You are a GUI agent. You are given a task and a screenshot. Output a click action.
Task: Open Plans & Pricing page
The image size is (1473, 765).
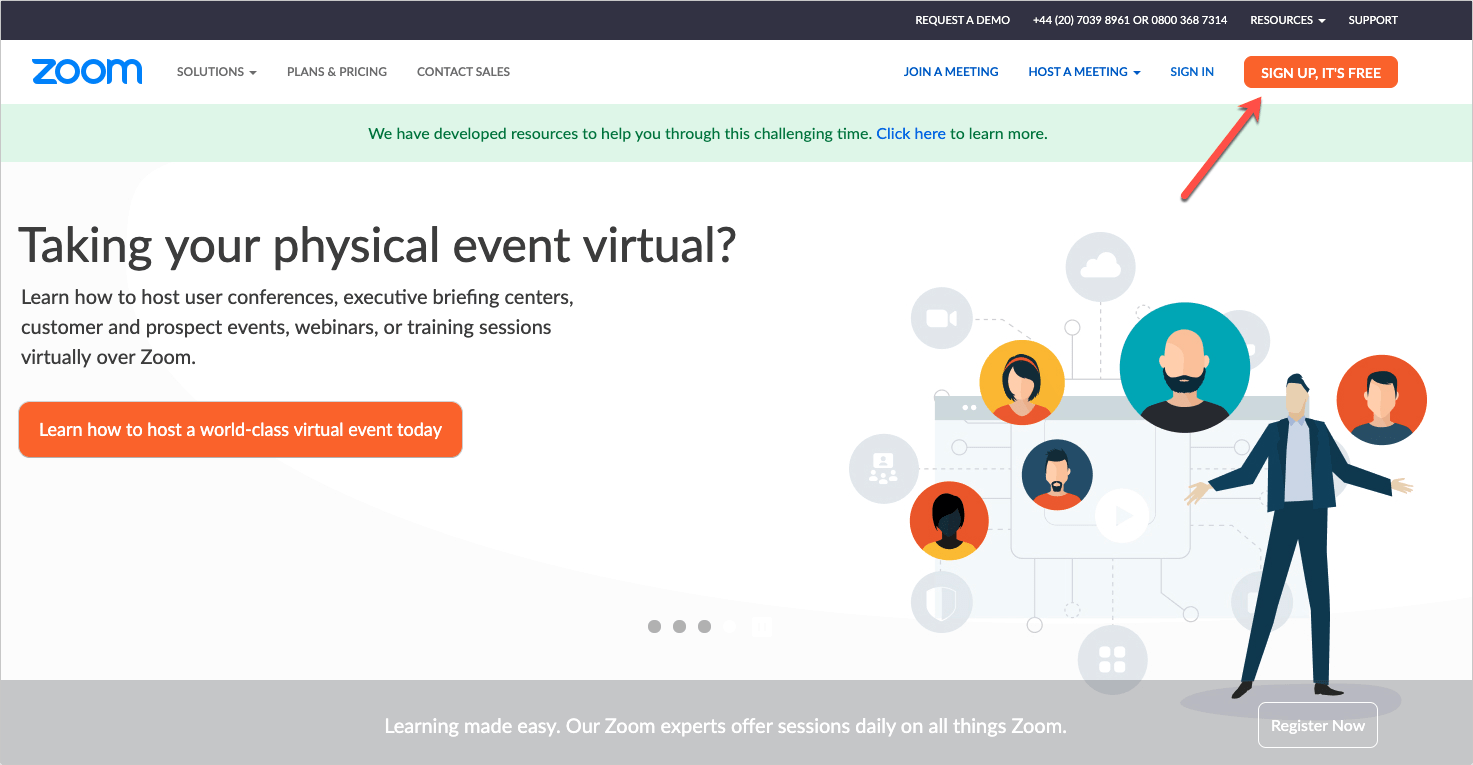click(x=336, y=72)
